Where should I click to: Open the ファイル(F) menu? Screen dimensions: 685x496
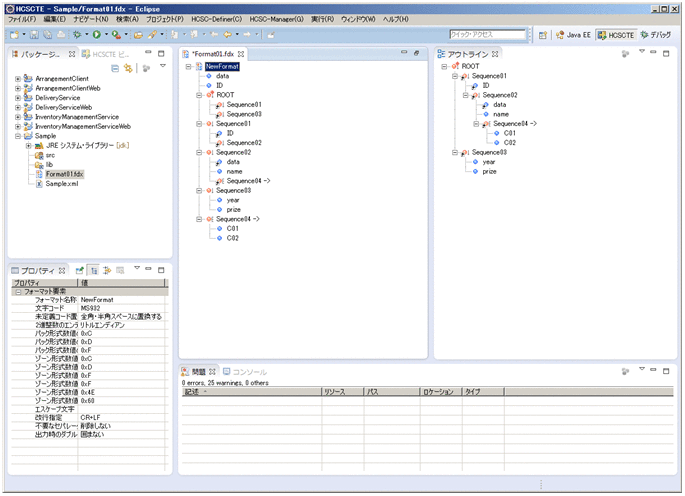tap(22, 19)
